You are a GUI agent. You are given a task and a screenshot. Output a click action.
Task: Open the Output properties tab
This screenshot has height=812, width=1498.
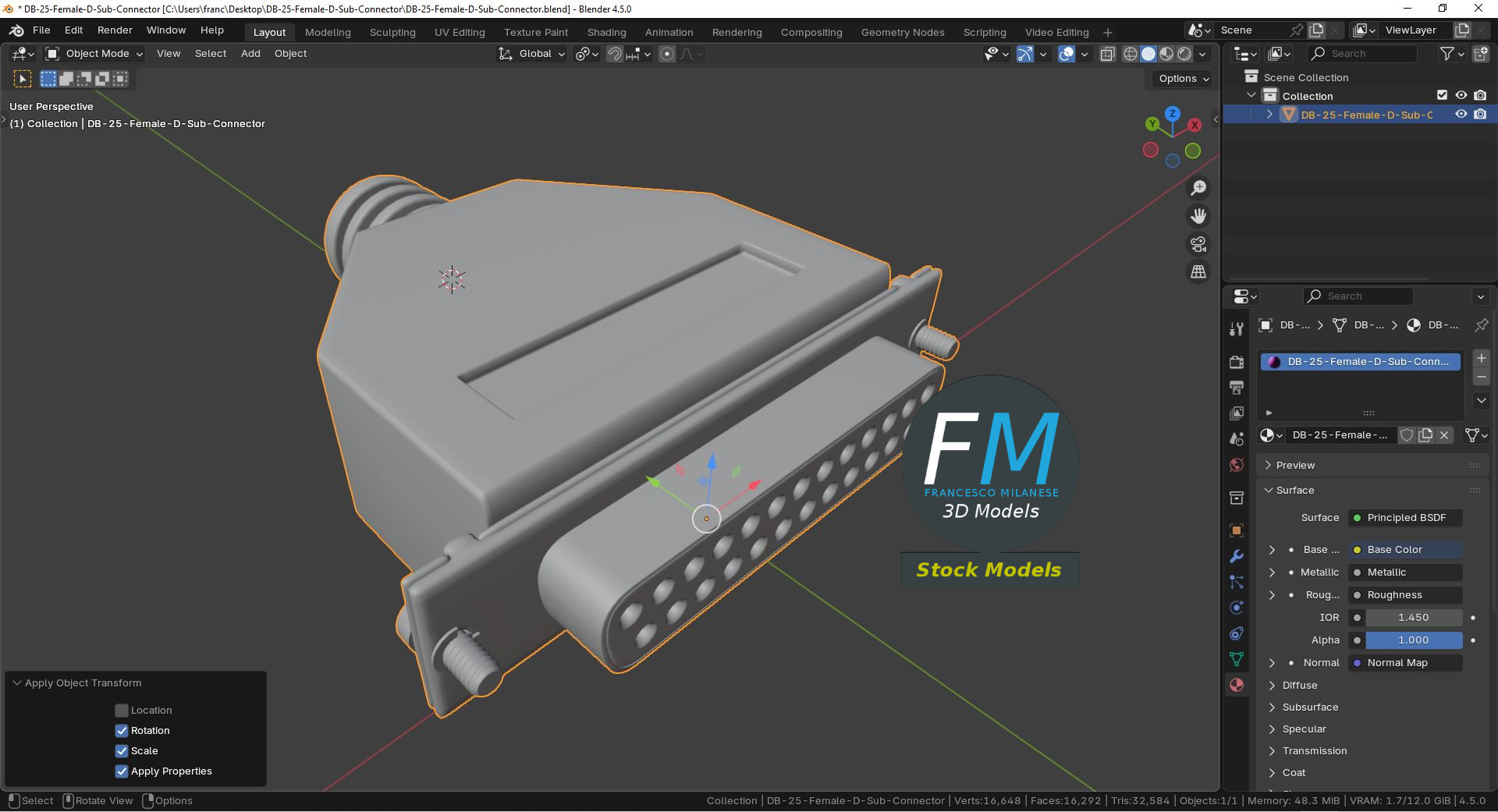pyautogui.click(x=1237, y=388)
